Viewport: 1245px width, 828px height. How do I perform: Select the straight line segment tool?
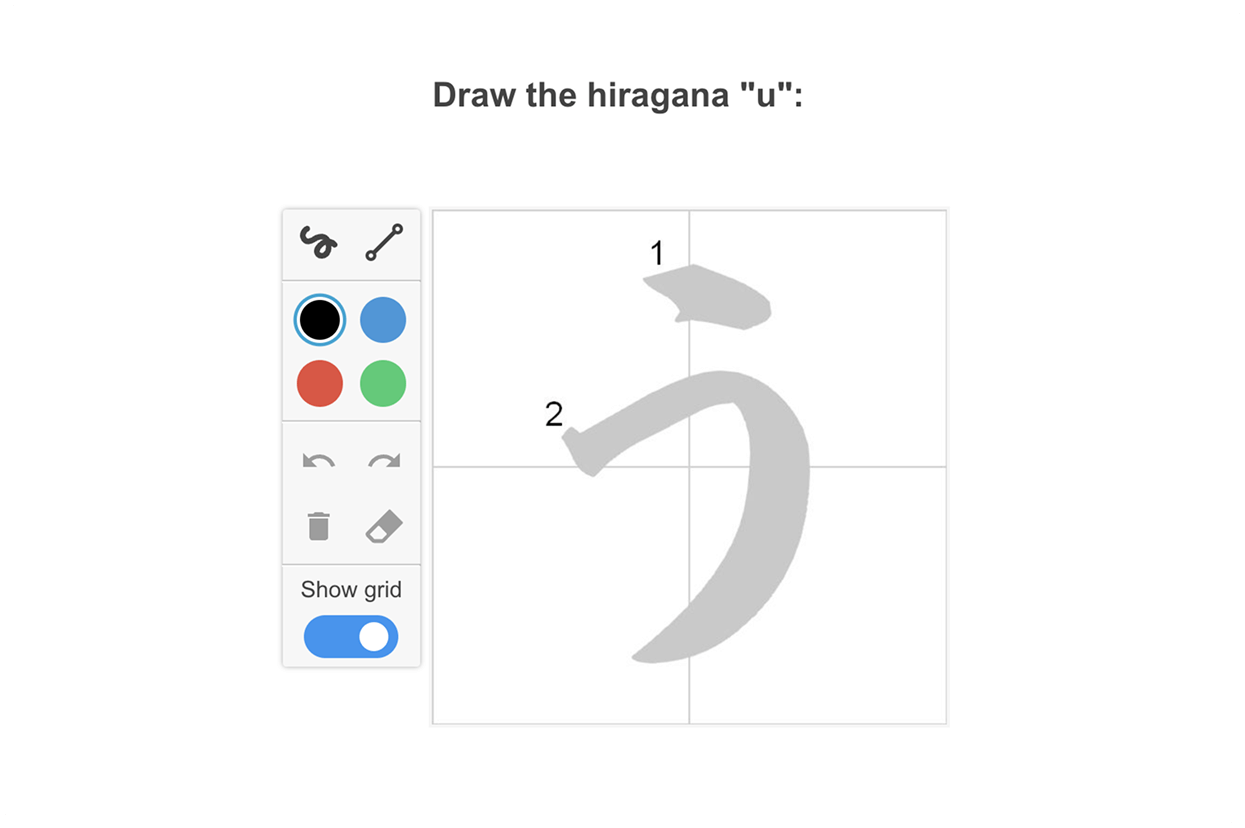click(384, 243)
